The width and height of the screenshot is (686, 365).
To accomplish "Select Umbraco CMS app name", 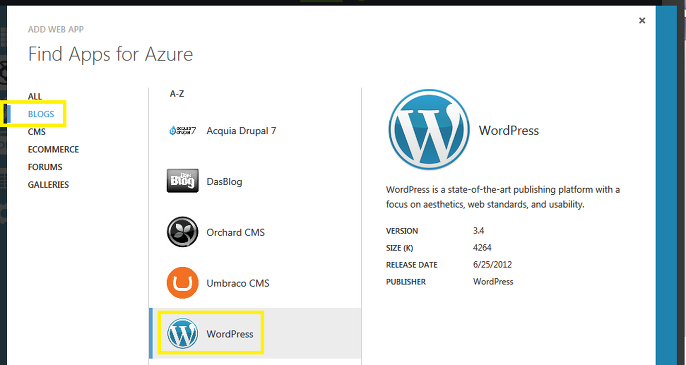I will coord(238,283).
